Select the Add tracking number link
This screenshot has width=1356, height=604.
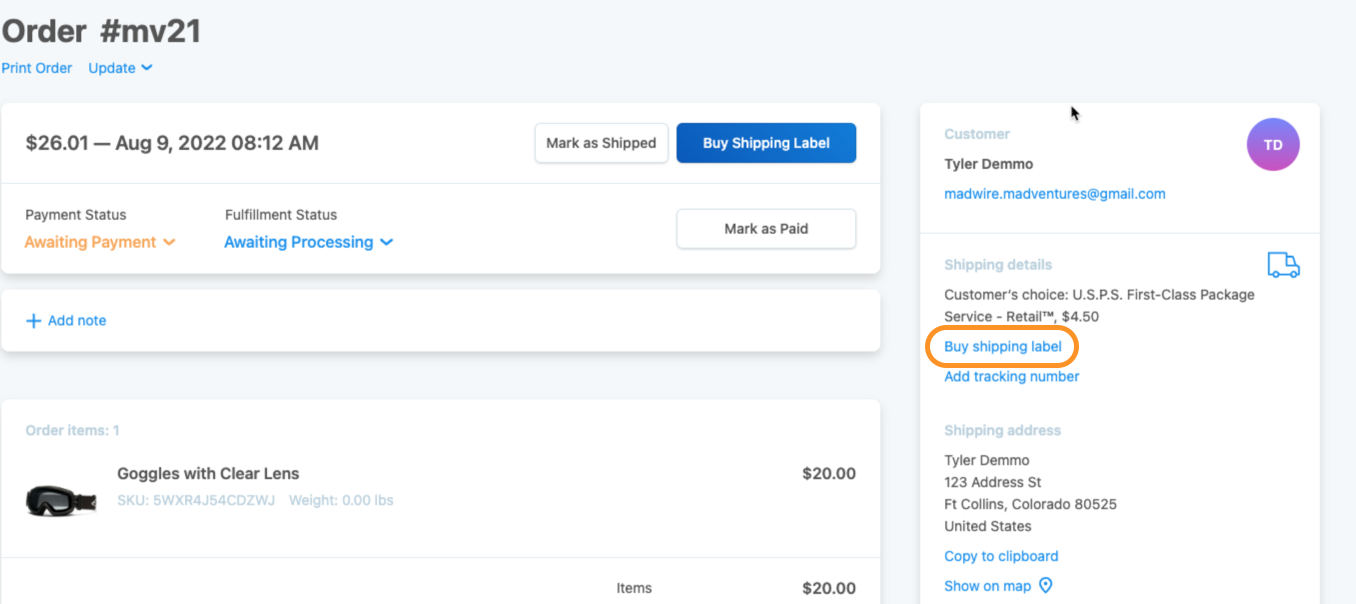click(1011, 377)
